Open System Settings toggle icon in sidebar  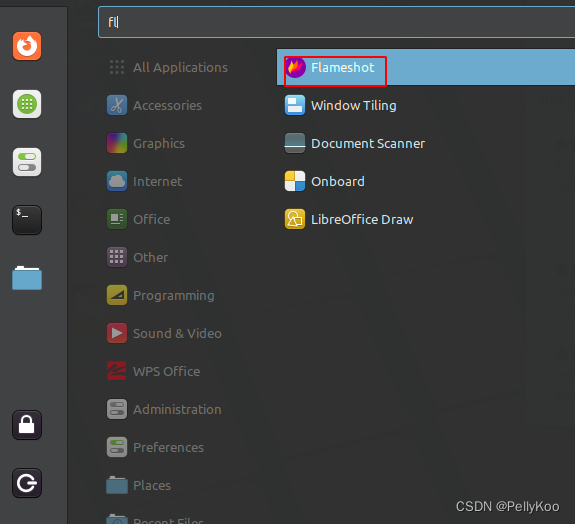(x=27, y=162)
